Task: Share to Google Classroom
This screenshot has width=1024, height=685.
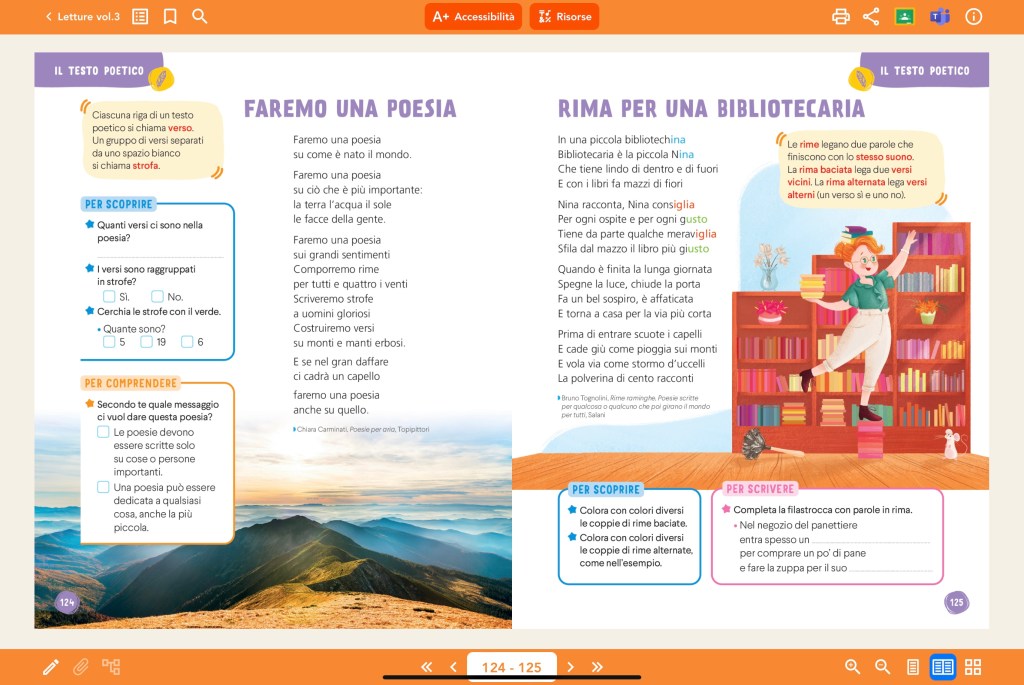Action: [905, 16]
